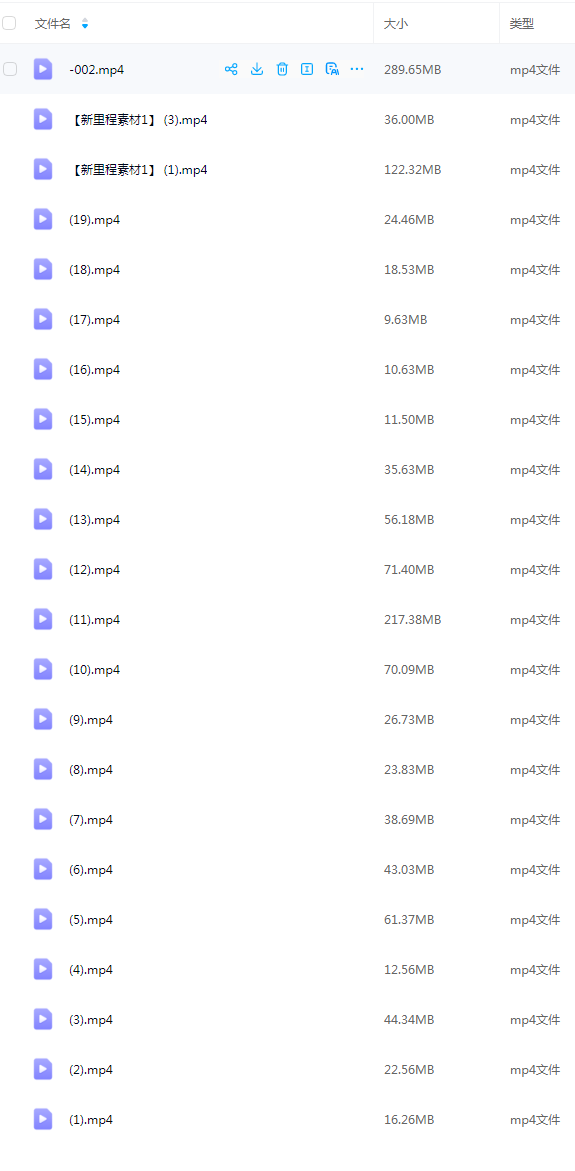Image resolution: width=575 pixels, height=1171 pixels.
Task: Download the -002.mp4 file
Action: 257,69
